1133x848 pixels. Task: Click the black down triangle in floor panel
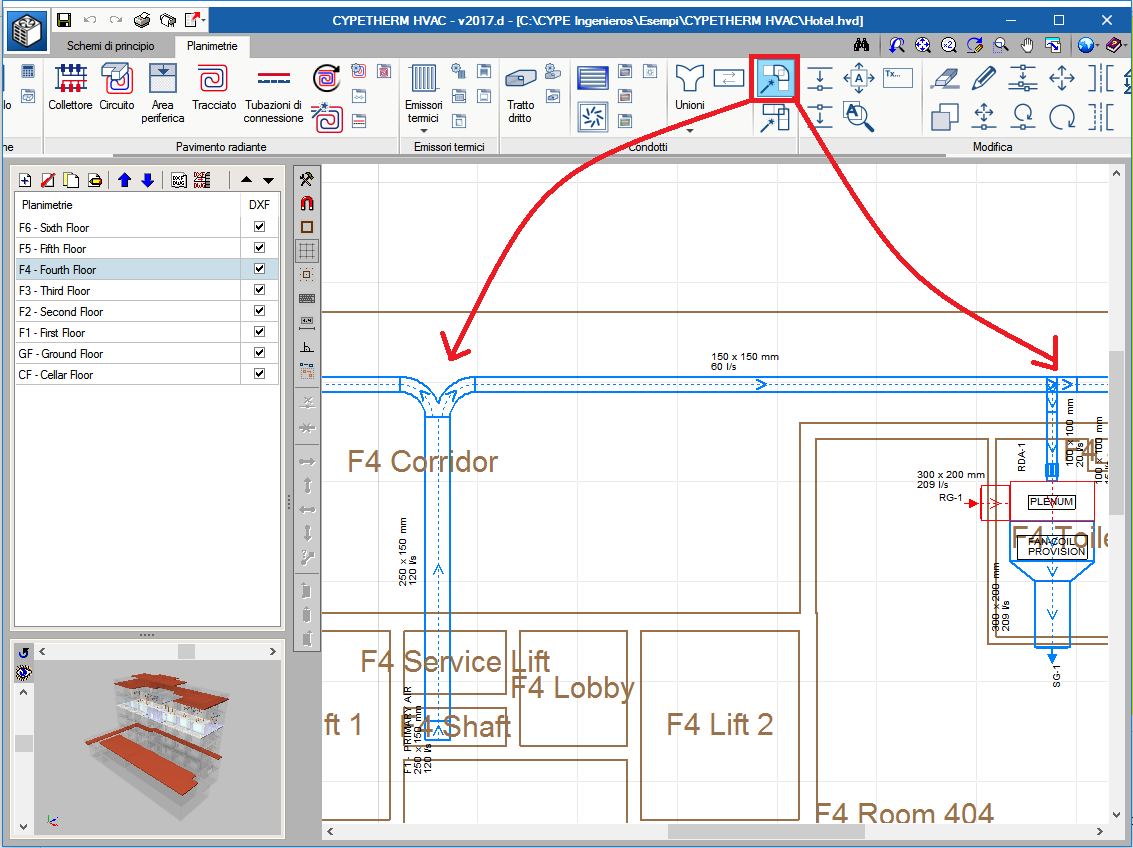click(268, 180)
